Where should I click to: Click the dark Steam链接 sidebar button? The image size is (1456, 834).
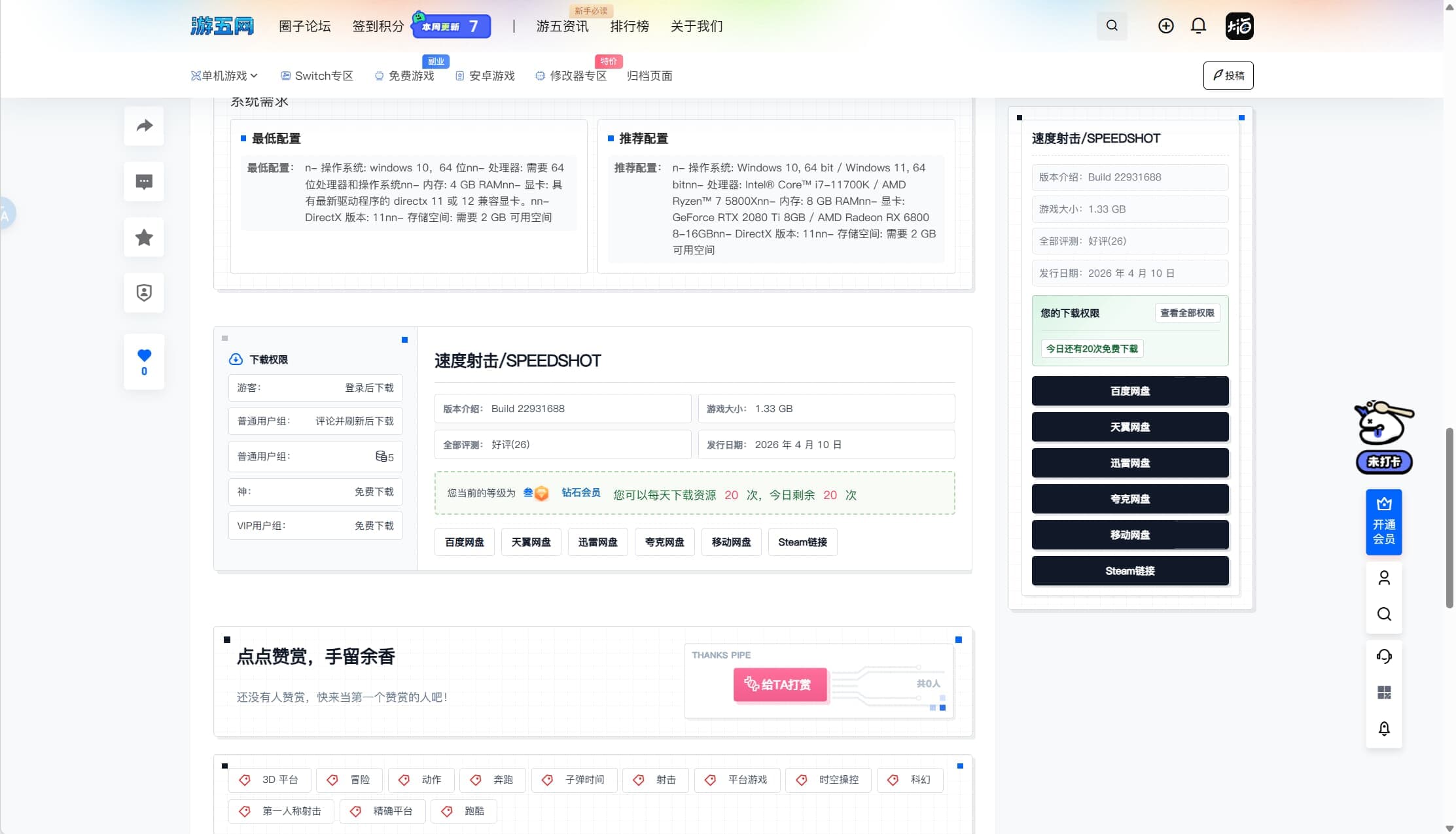pos(1130,571)
